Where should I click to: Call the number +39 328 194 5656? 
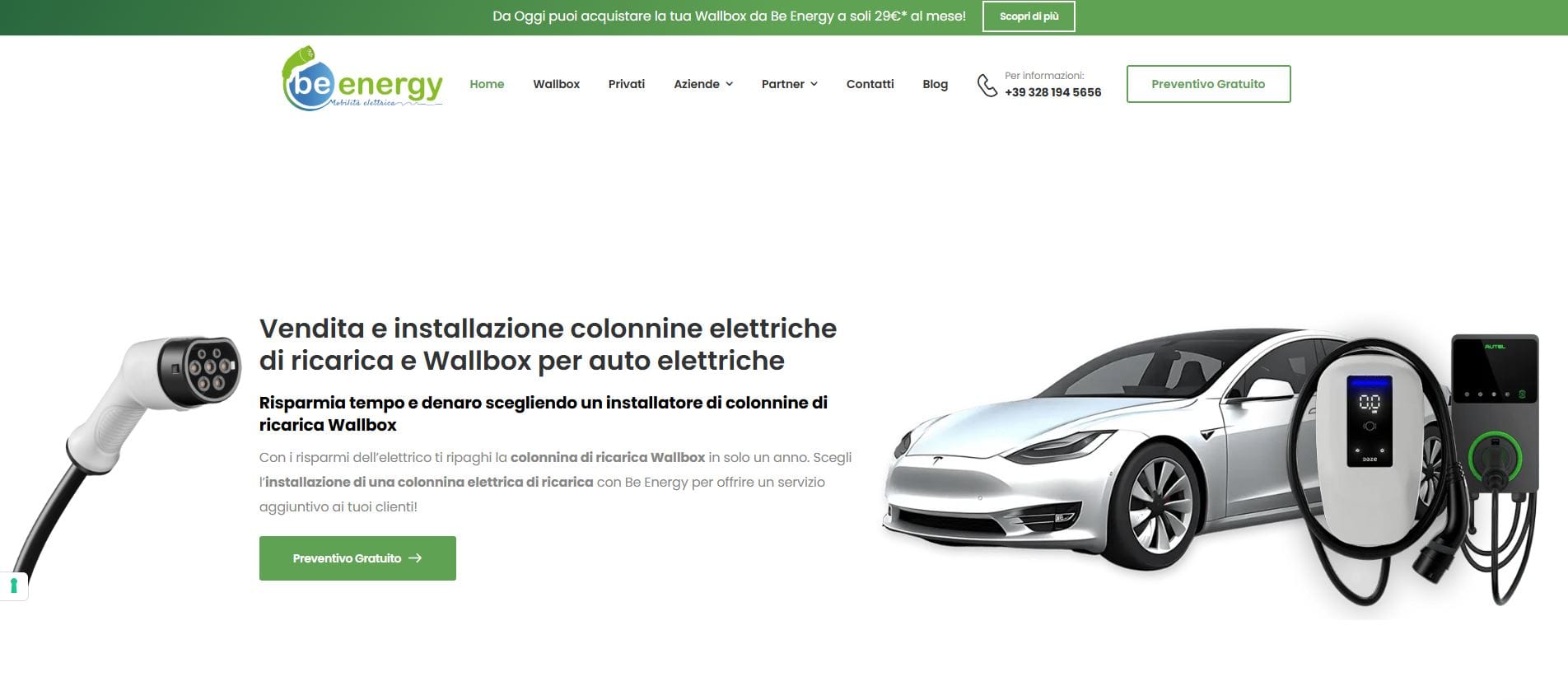pos(1052,92)
